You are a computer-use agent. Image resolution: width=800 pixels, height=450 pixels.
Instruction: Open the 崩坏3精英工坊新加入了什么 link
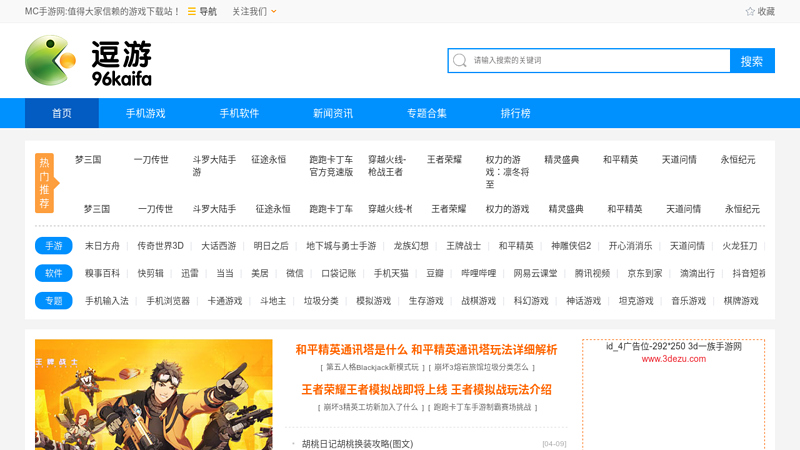370,407
